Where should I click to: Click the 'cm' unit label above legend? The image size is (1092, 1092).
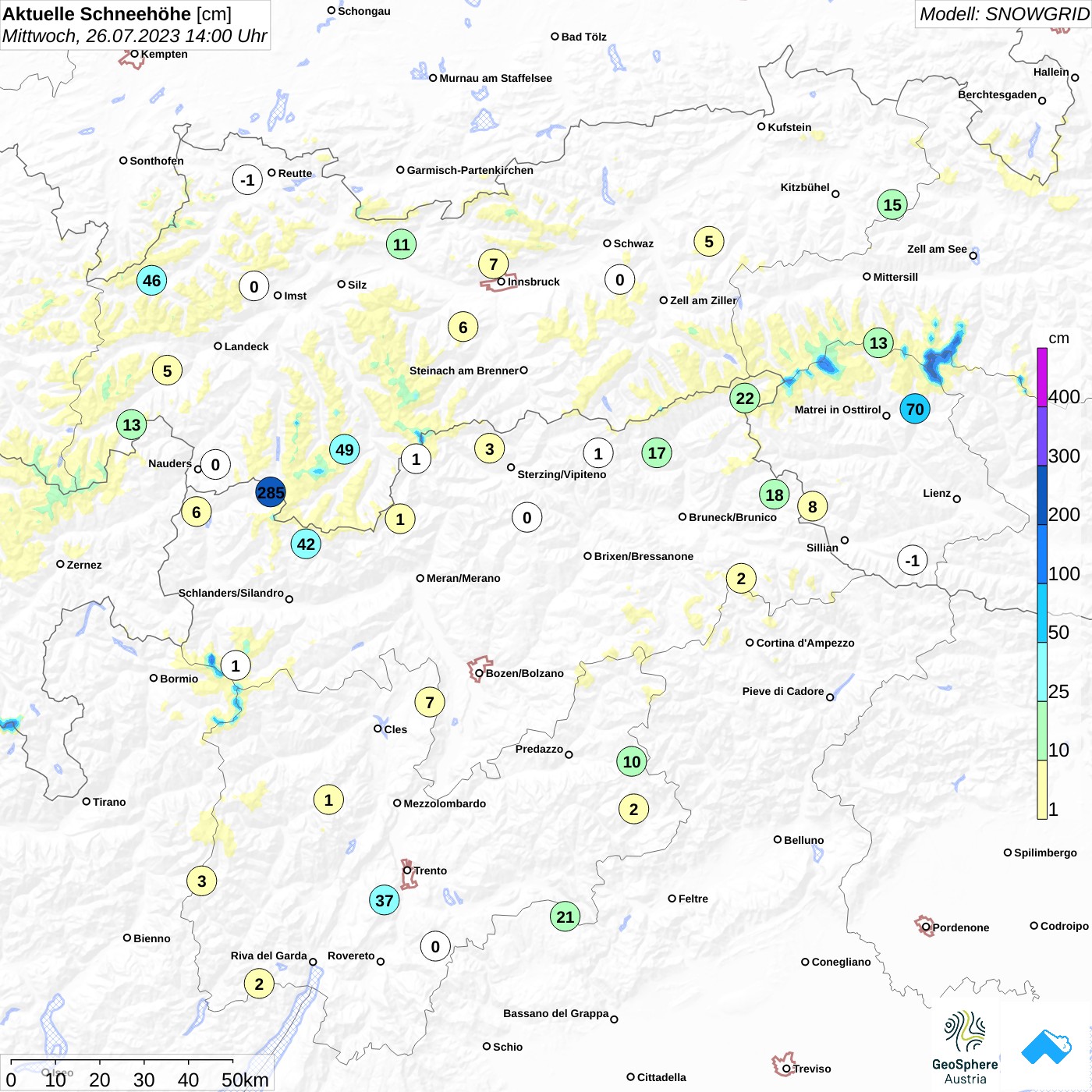[x=1058, y=338]
